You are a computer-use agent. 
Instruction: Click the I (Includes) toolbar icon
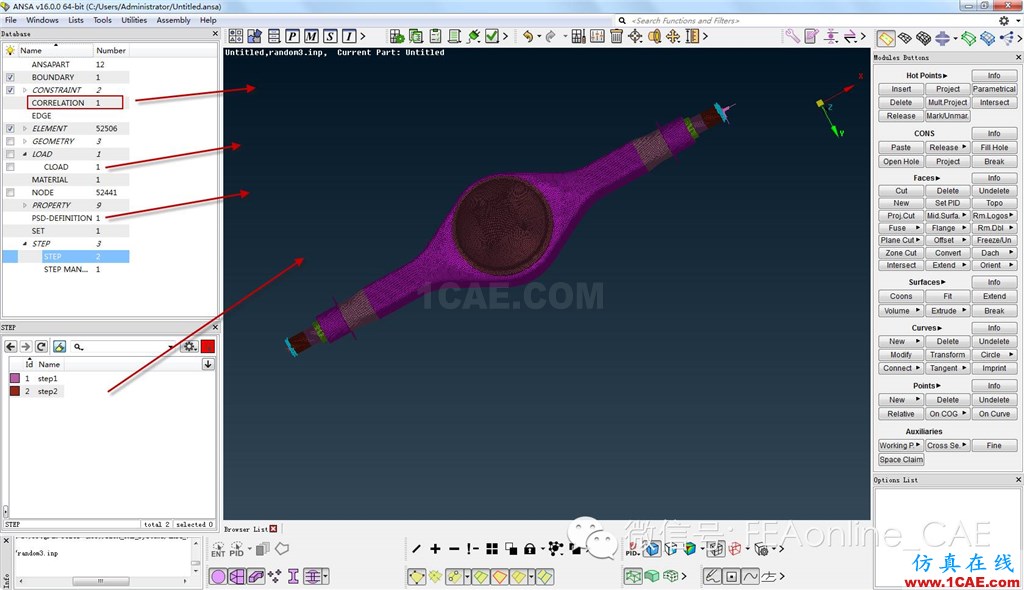coord(349,37)
